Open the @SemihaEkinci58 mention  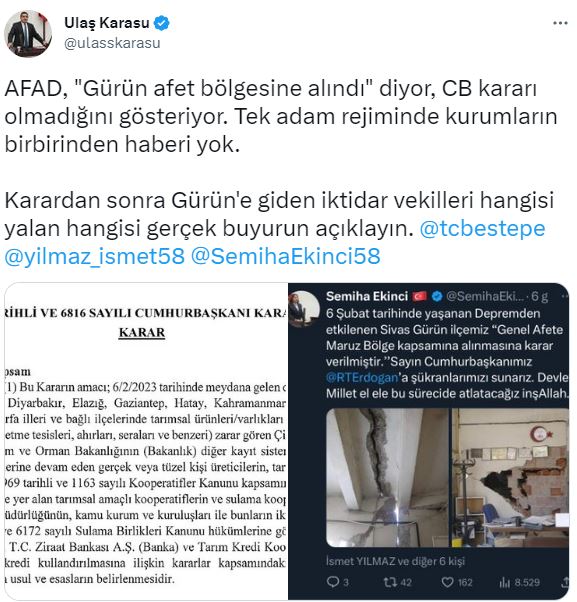[286, 256]
